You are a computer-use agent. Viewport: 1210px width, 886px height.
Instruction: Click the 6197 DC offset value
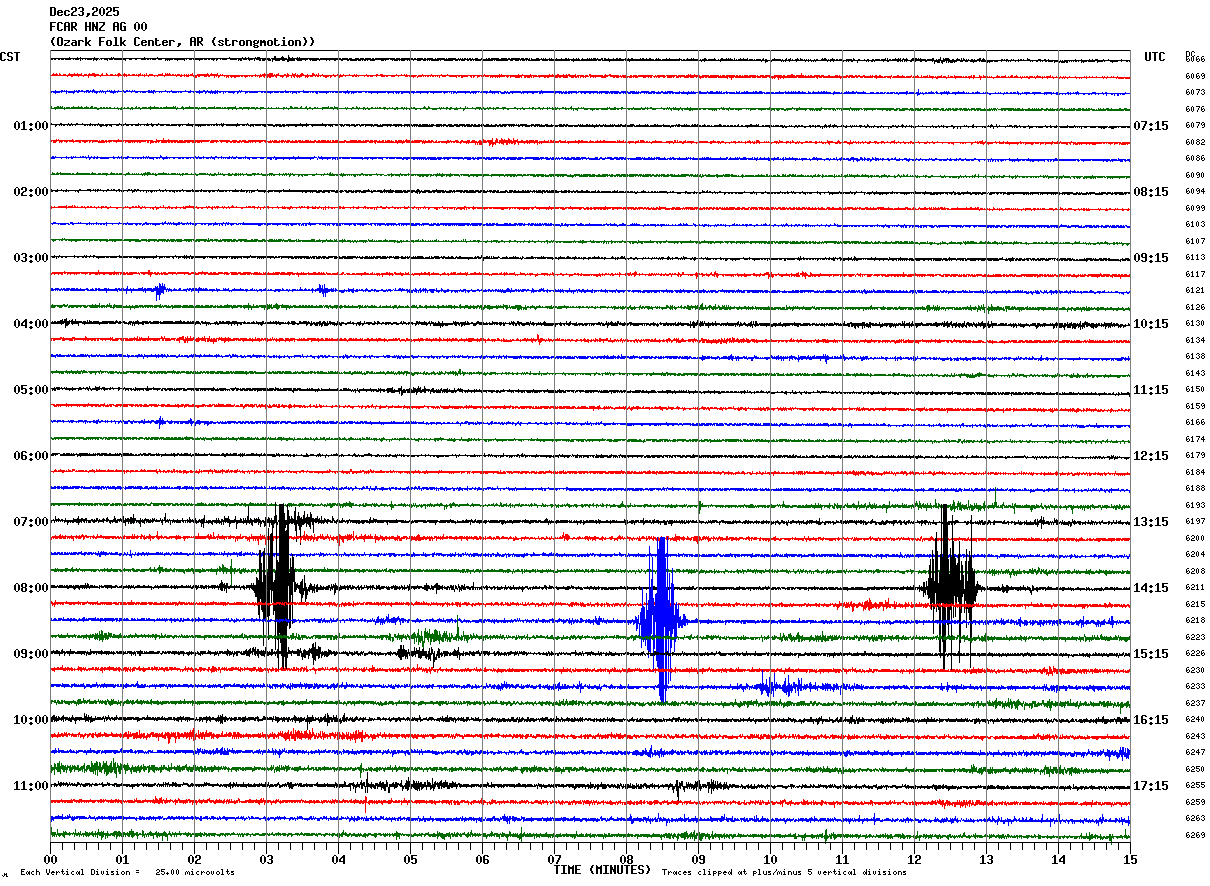tap(1195, 522)
